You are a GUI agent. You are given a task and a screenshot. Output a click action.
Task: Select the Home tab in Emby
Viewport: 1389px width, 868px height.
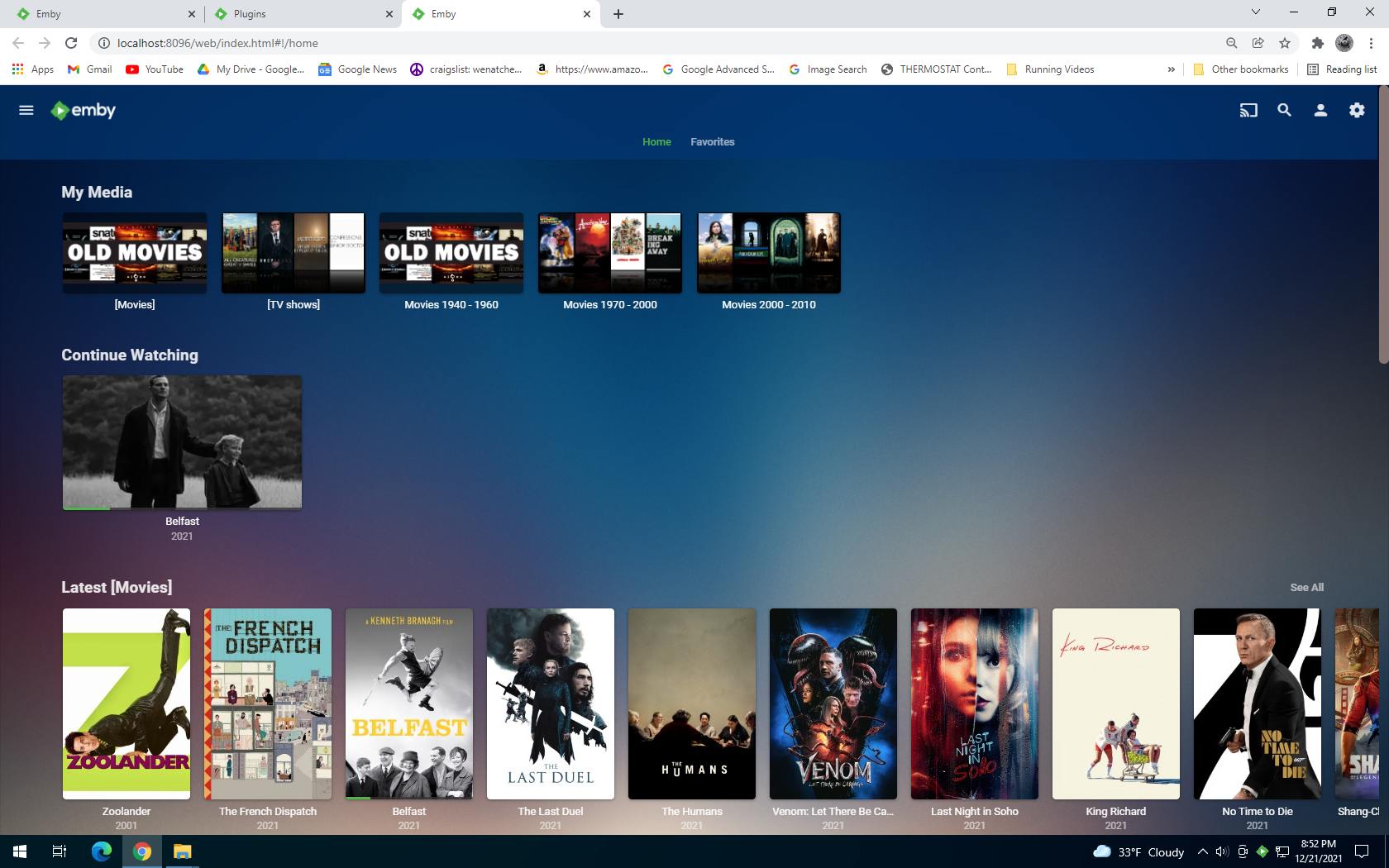click(x=656, y=142)
